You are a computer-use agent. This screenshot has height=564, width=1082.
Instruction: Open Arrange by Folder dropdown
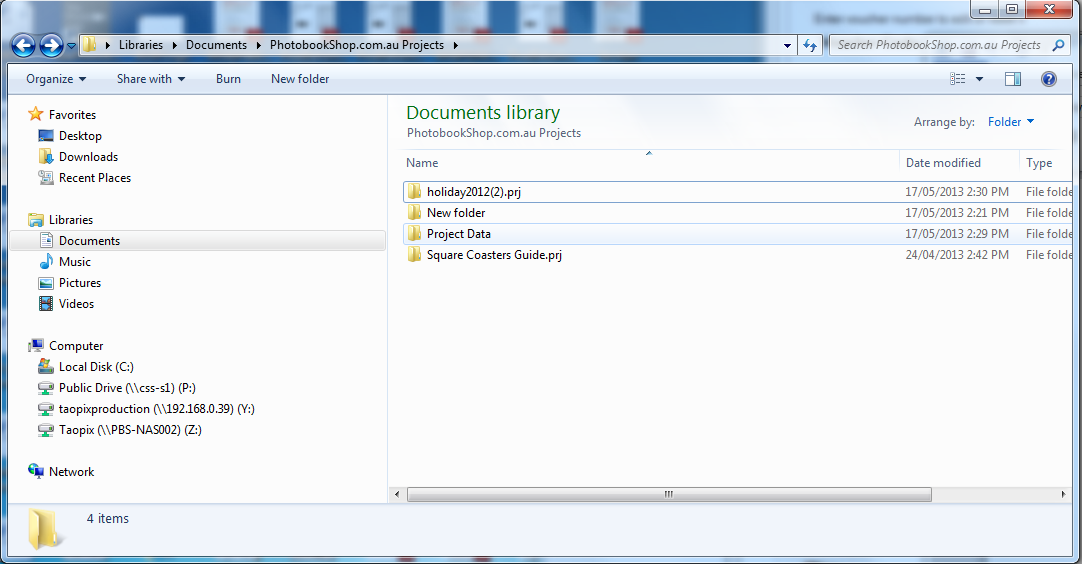[x=1011, y=121]
